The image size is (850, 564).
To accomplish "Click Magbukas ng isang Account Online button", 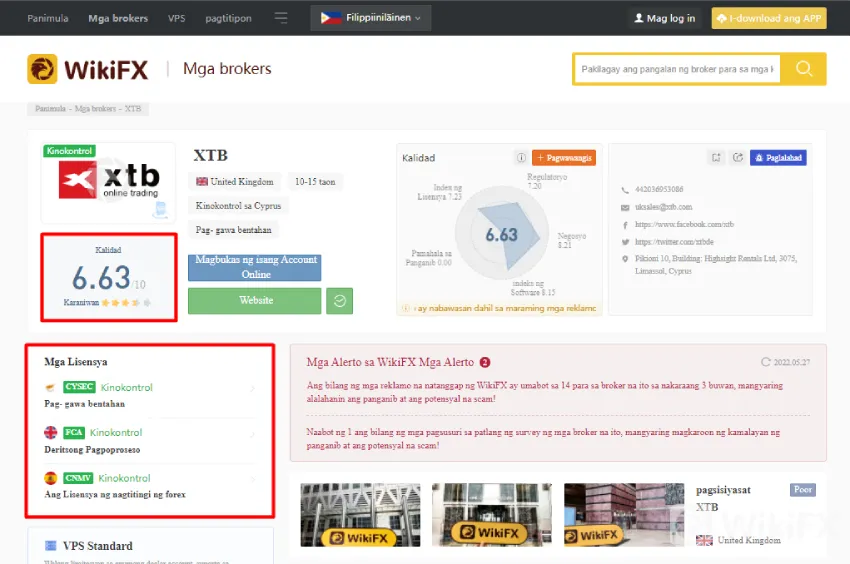I will point(255,267).
